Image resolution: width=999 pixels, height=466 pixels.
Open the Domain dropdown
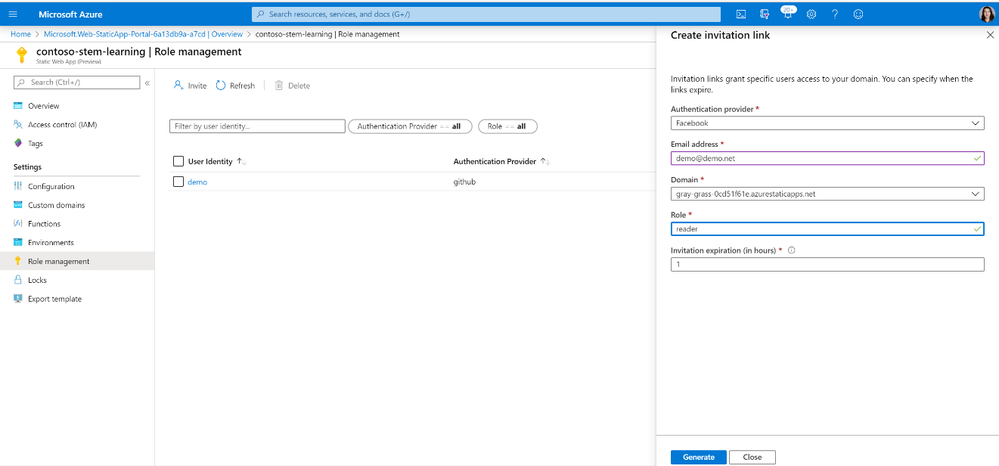click(827, 194)
